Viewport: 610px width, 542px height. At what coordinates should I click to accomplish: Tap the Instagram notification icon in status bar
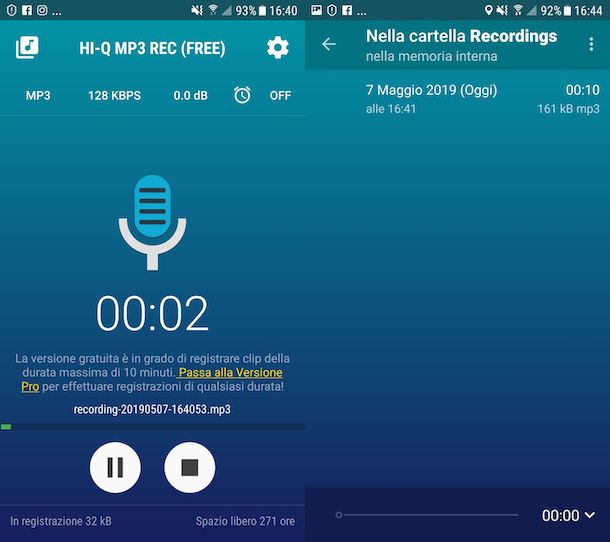click(x=42, y=10)
